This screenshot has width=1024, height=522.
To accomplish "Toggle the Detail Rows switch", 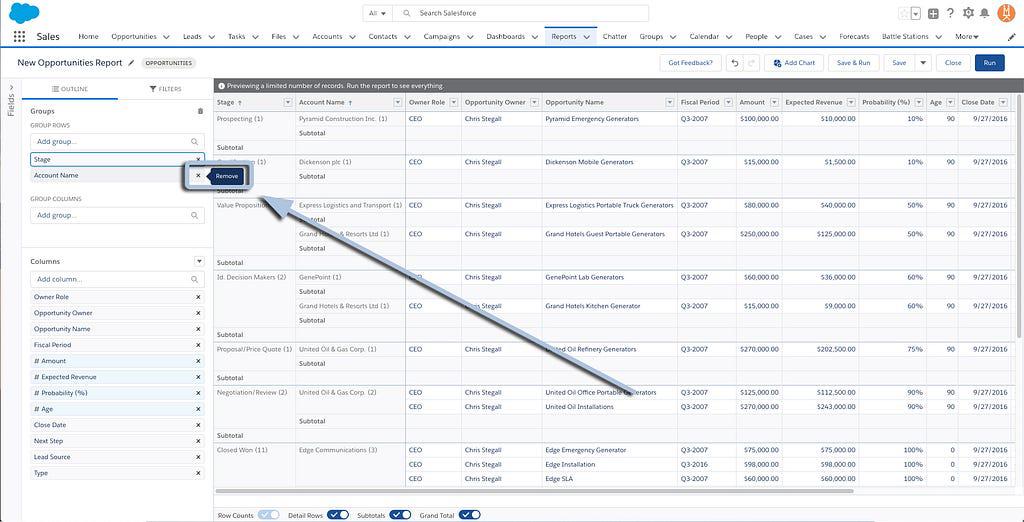I will point(338,515).
